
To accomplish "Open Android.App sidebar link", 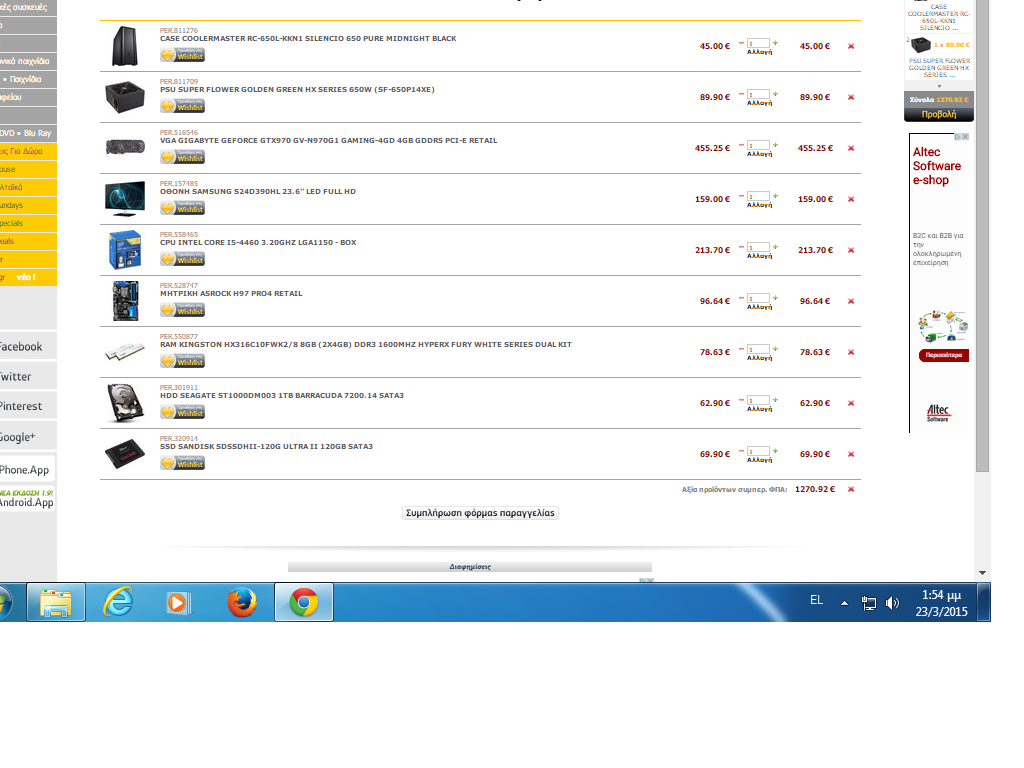I will coord(27,499).
